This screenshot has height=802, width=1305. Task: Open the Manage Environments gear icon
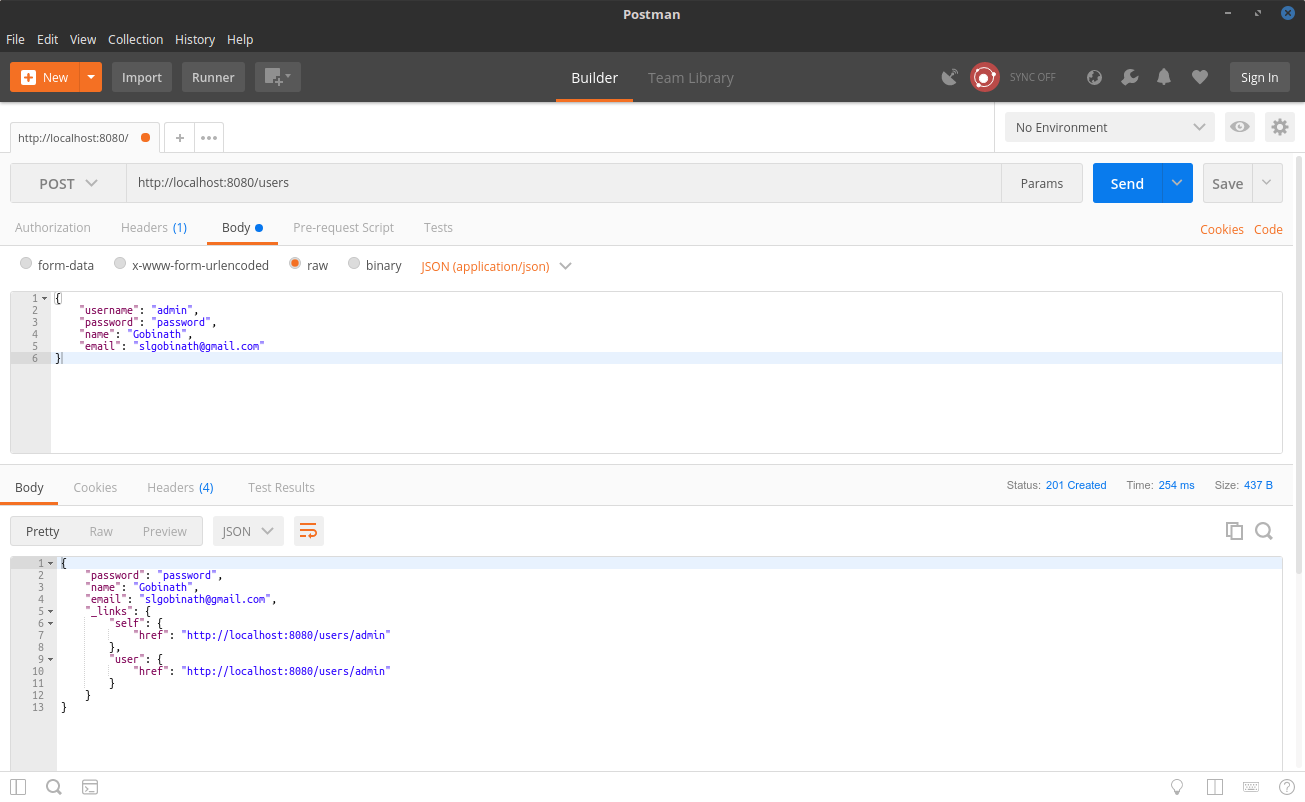[x=1279, y=127]
